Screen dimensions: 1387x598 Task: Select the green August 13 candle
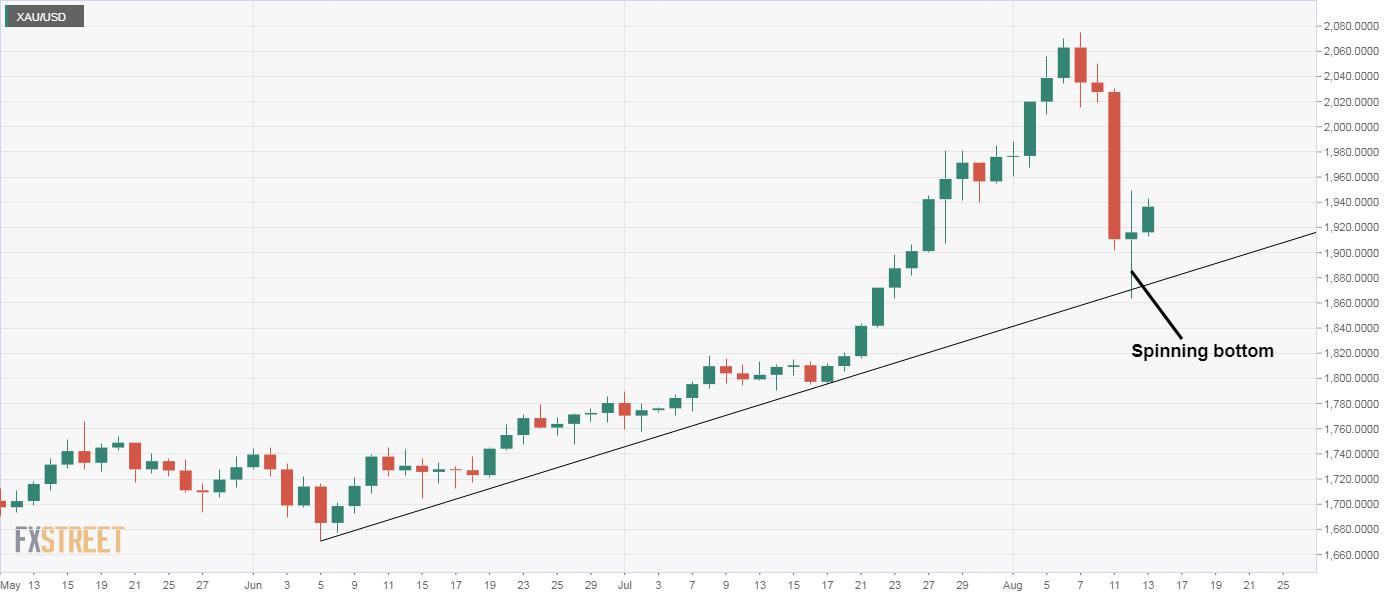click(1148, 219)
